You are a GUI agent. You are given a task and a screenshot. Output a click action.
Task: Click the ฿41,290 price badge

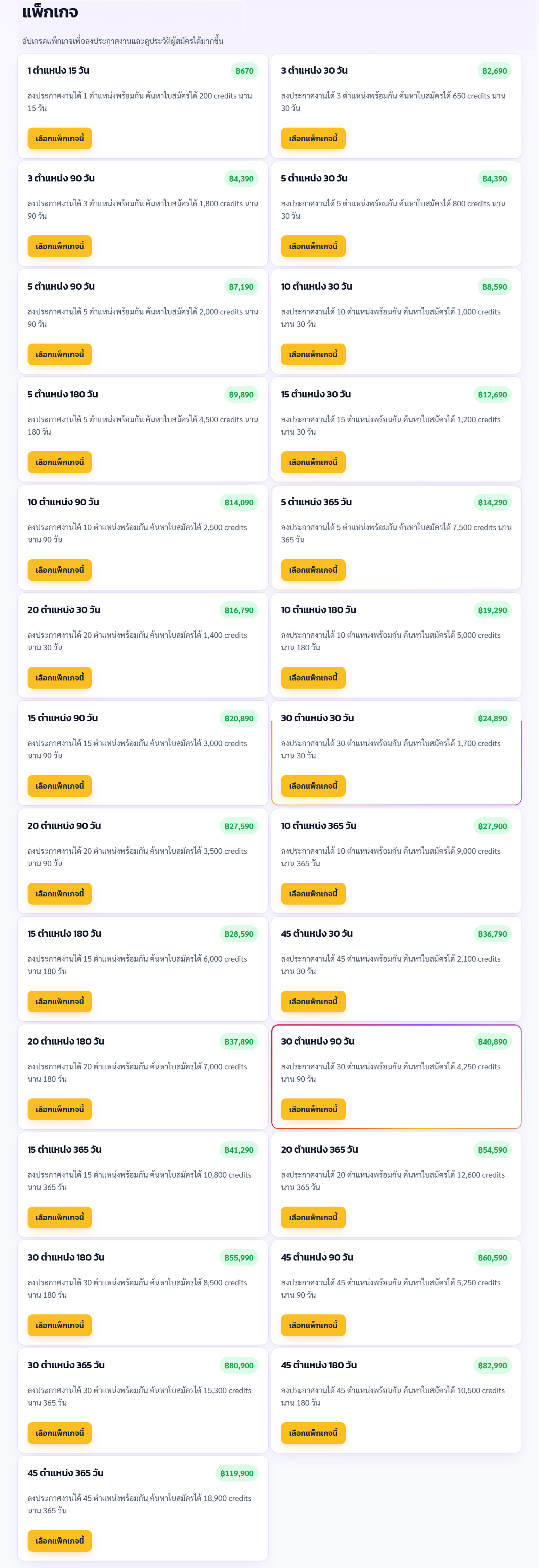tap(239, 1150)
